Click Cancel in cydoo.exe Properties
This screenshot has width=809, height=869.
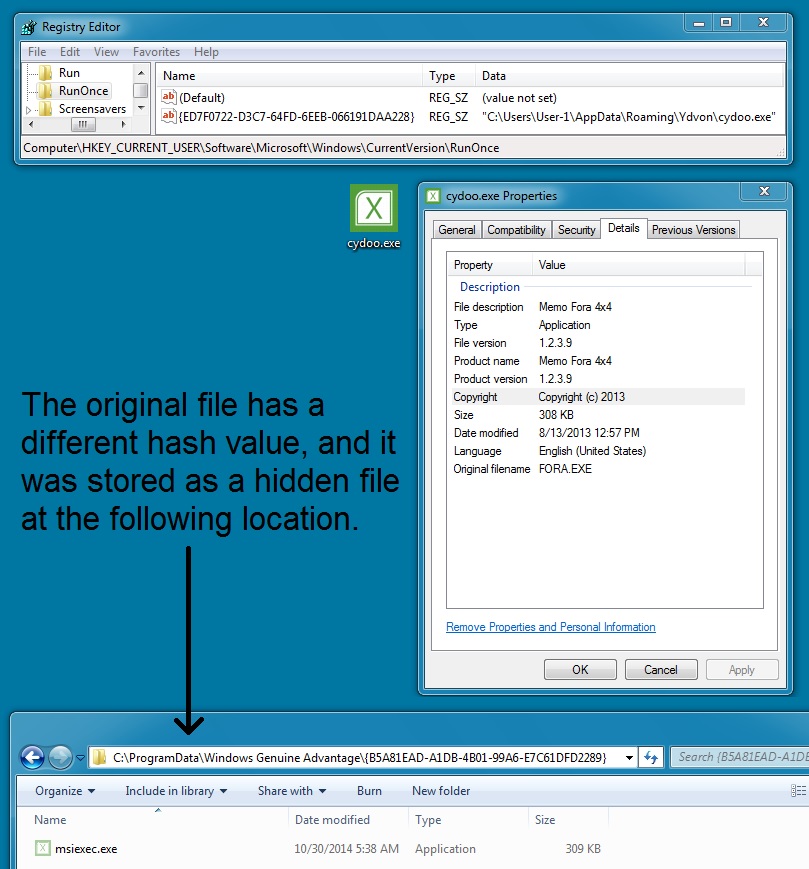coord(660,669)
